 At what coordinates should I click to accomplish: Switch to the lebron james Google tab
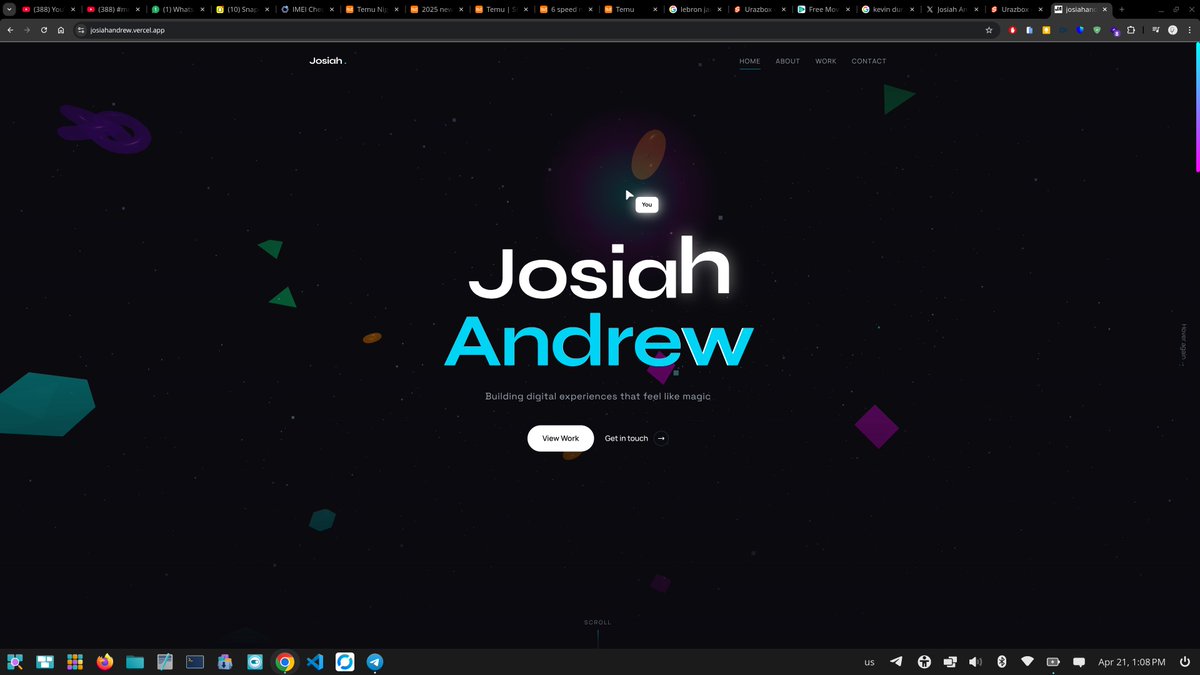coord(695,9)
